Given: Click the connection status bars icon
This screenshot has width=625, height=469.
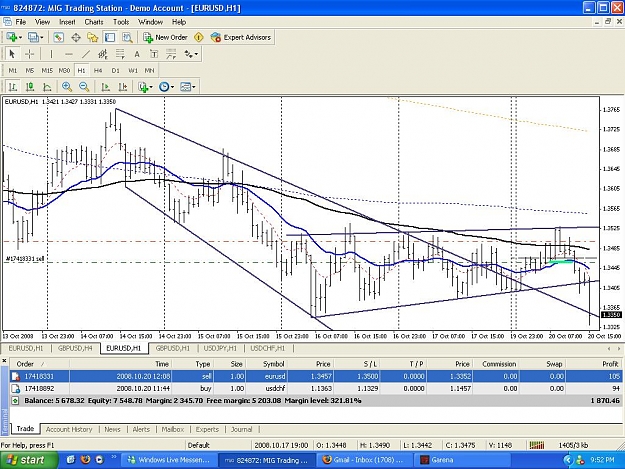Looking at the screenshot, I should 537,445.
